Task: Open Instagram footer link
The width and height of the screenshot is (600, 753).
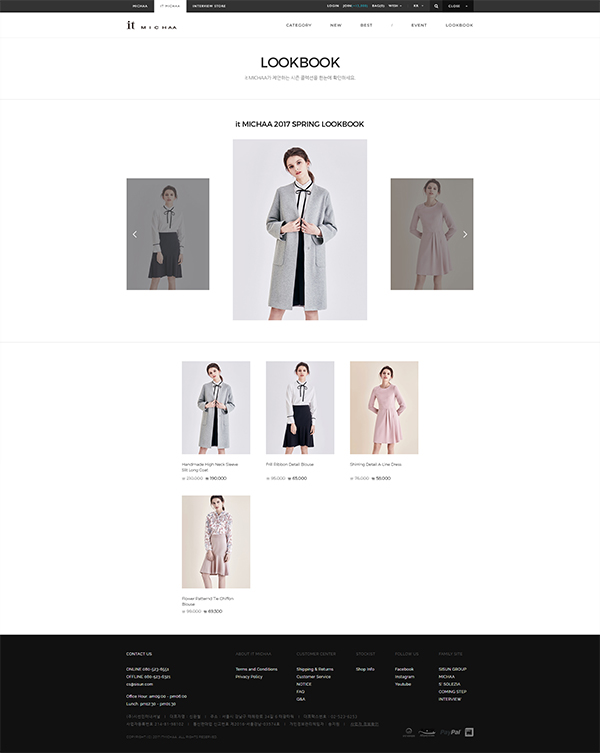Action: [404, 677]
